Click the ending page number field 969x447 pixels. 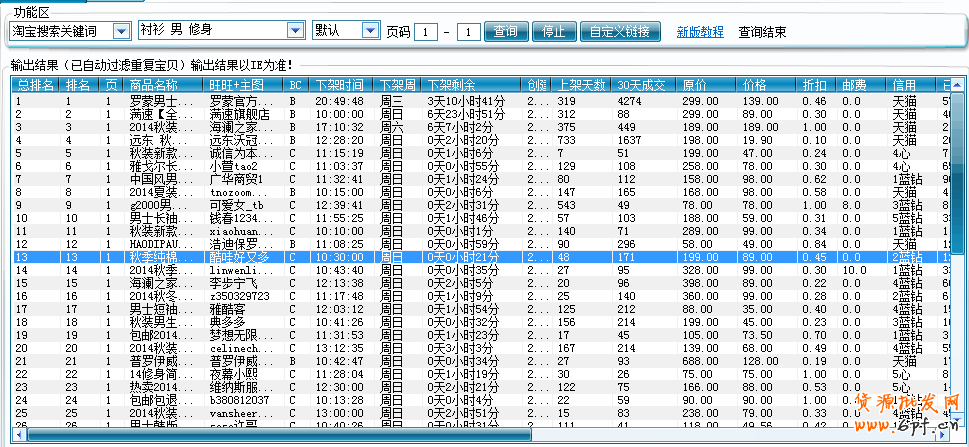pos(469,32)
